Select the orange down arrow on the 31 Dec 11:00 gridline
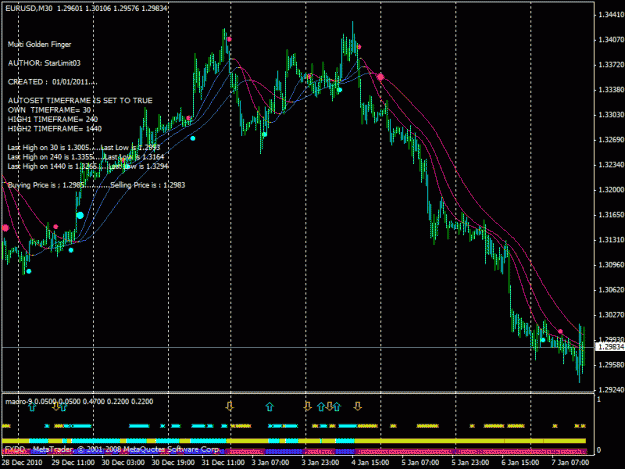 229,406
